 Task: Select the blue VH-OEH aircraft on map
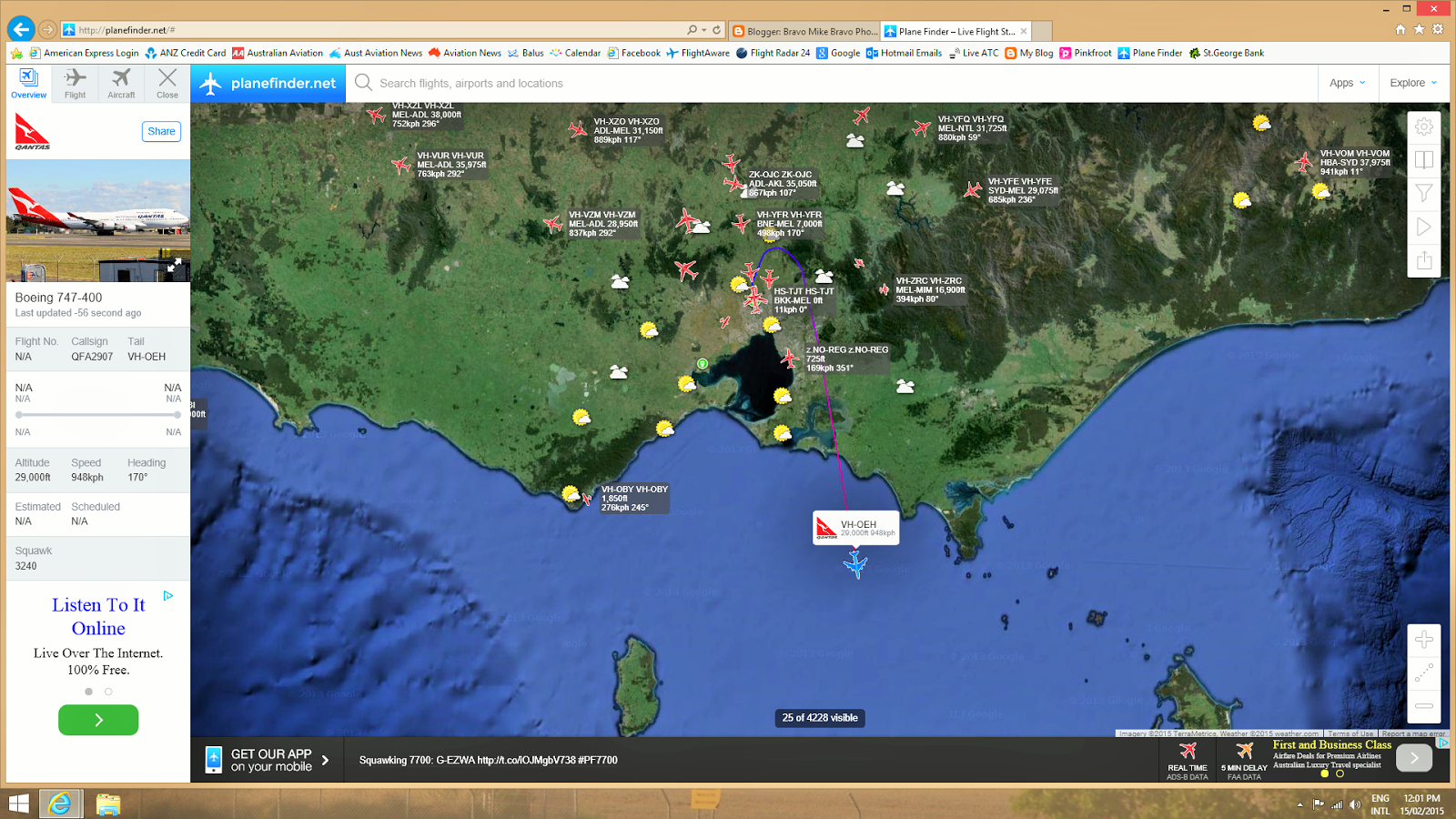[854, 564]
